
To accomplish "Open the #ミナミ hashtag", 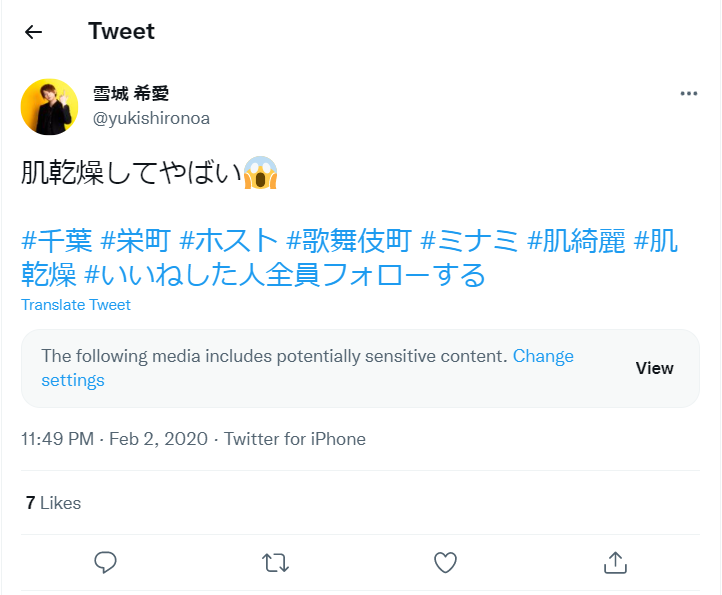I will click(x=470, y=241).
